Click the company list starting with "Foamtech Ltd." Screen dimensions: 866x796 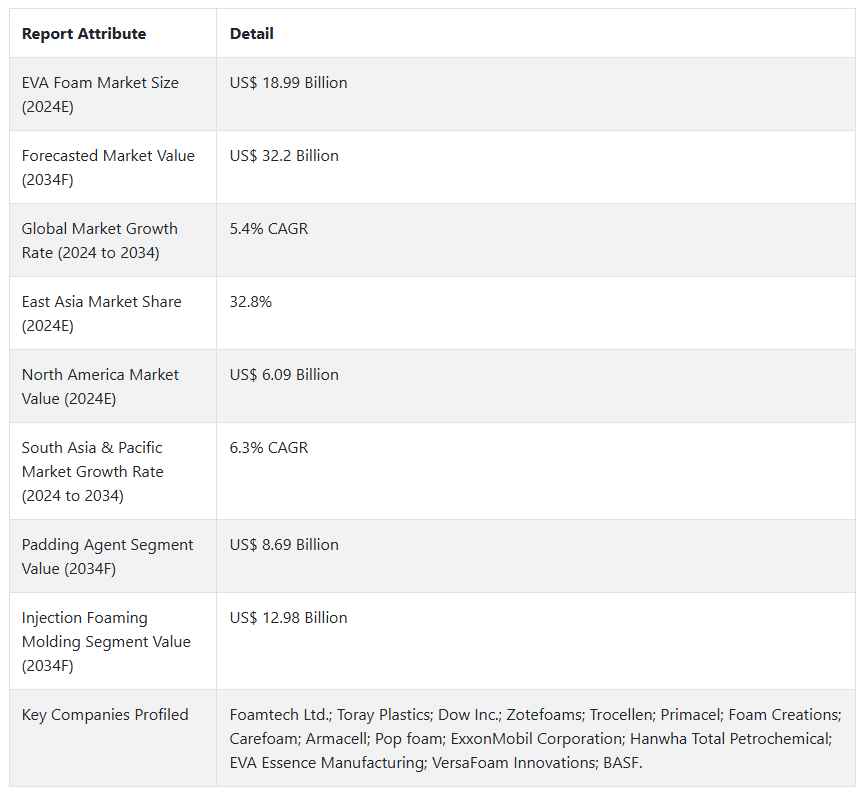coord(535,738)
